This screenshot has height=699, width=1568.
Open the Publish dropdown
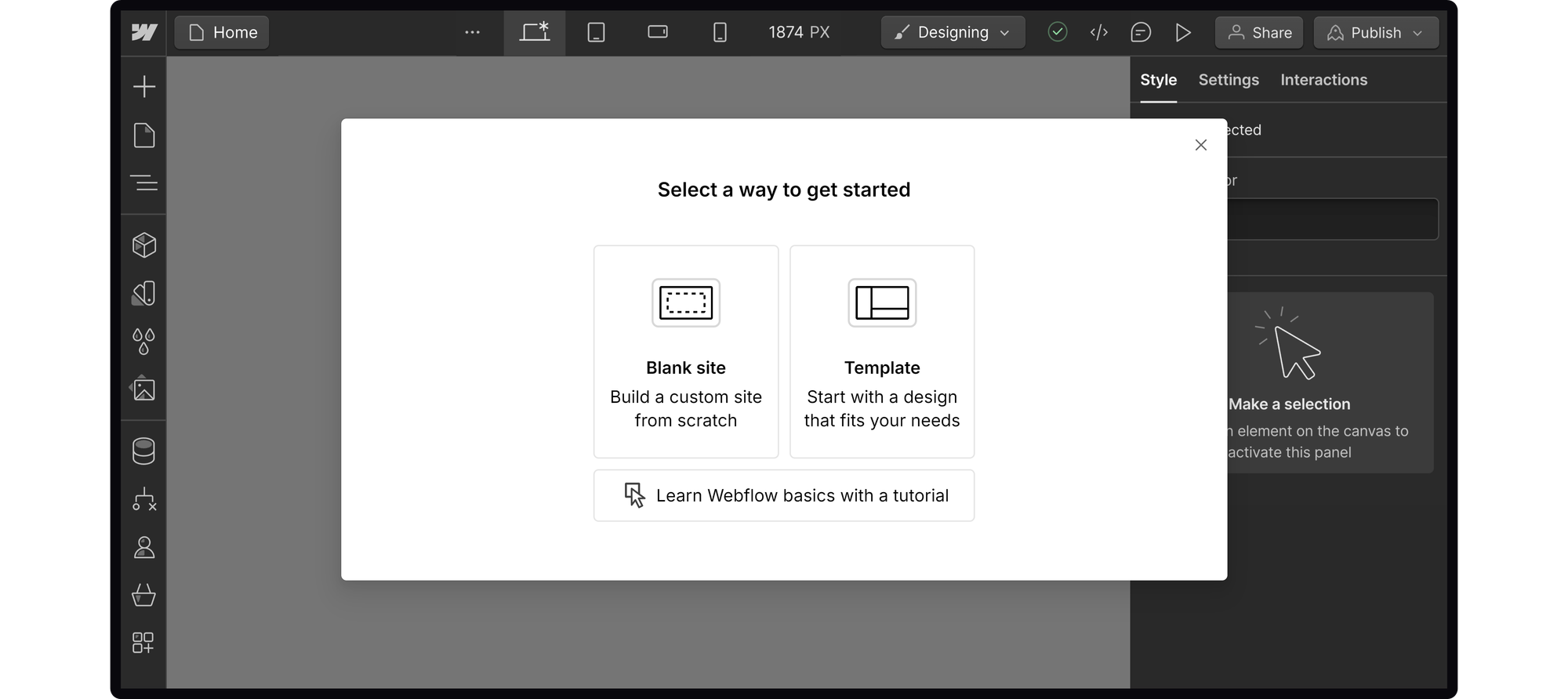coord(1376,32)
